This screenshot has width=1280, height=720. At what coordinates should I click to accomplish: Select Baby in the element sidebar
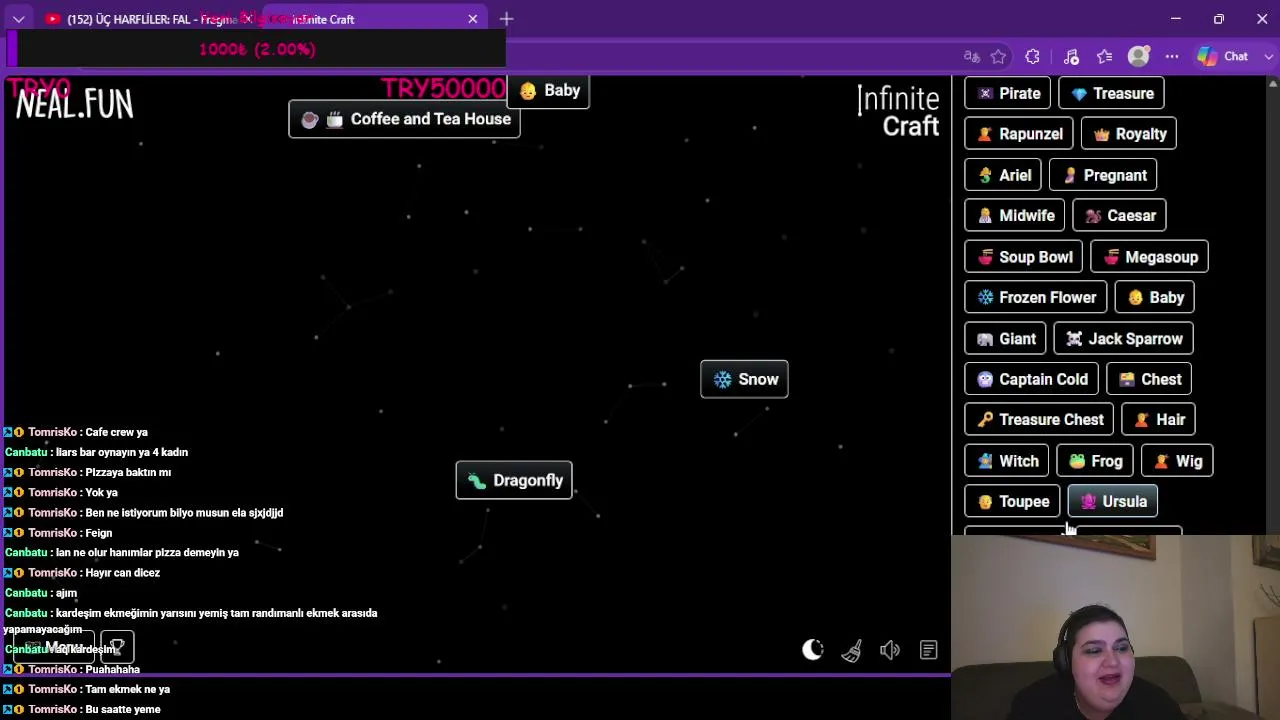(1155, 297)
